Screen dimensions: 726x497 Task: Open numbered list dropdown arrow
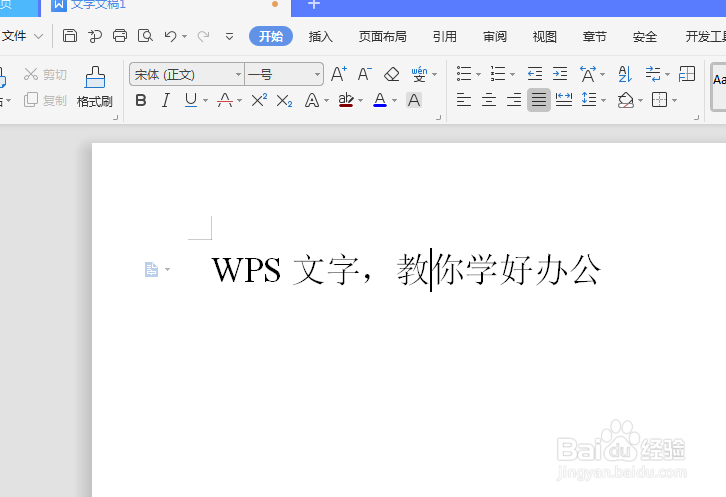(x=513, y=75)
